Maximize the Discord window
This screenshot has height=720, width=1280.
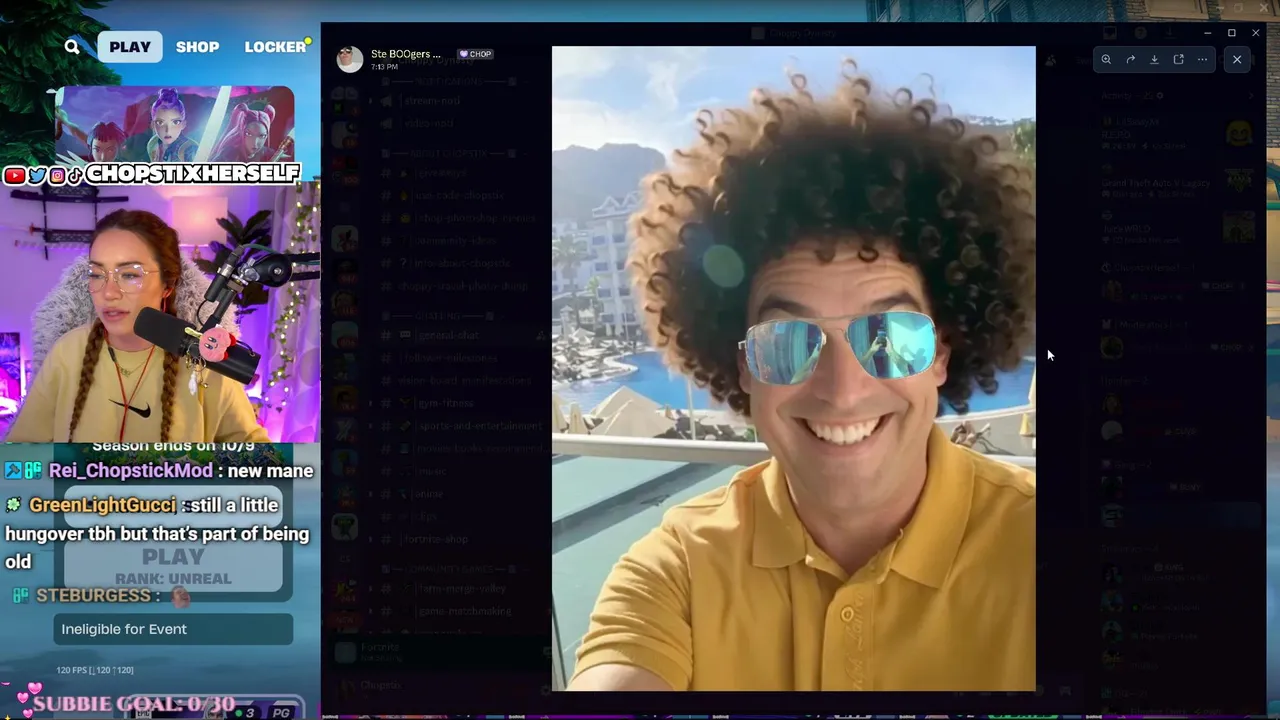(1232, 33)
